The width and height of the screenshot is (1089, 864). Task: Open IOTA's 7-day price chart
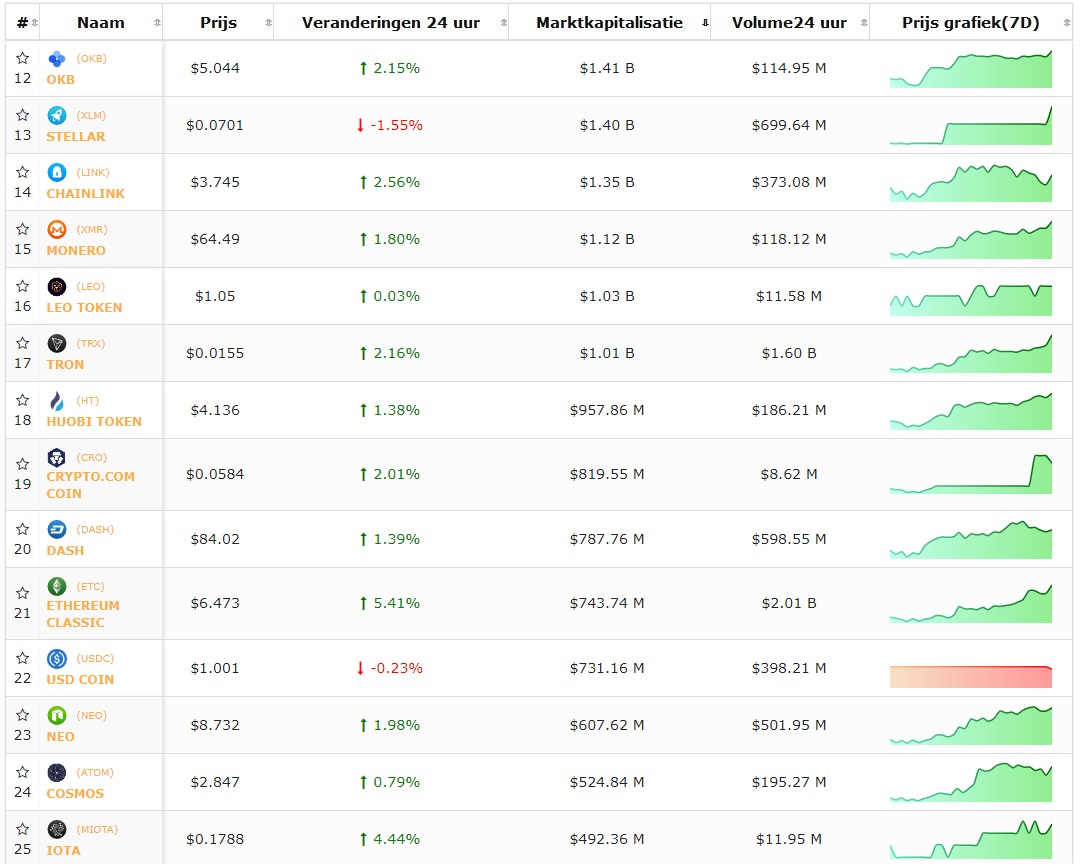(x=970, y=840)
